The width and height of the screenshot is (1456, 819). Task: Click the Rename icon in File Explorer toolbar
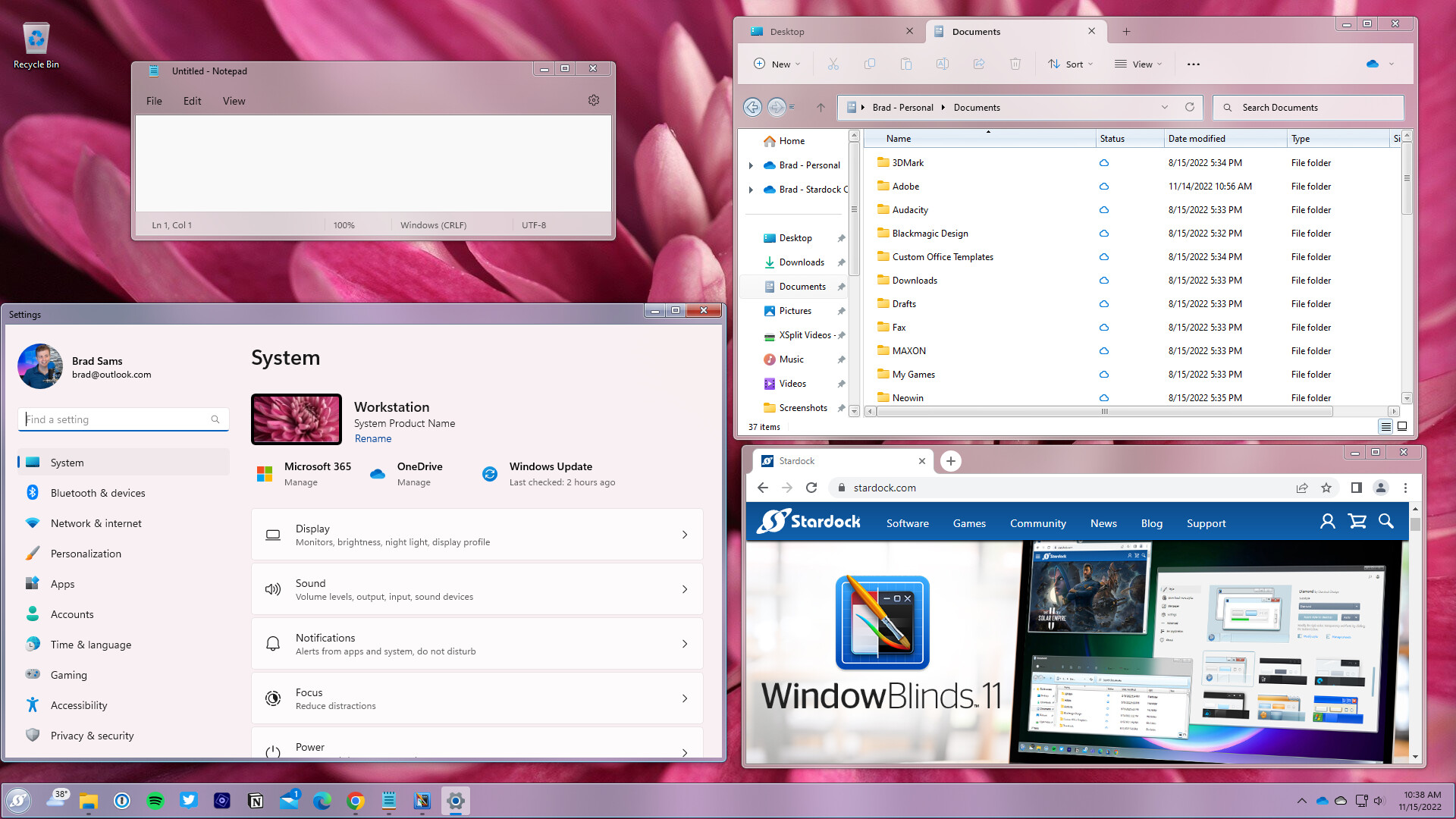coord(943,64)
